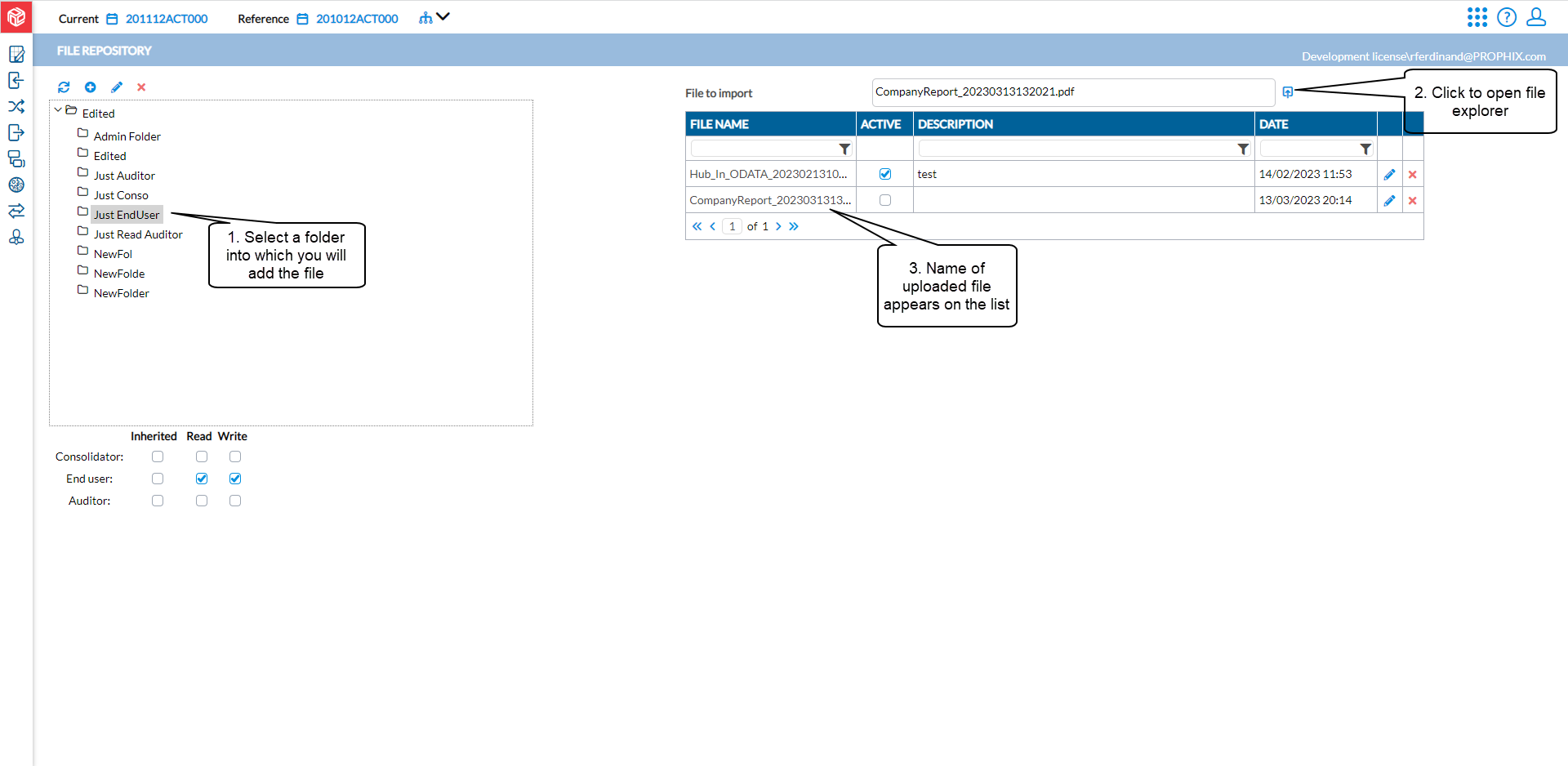
Task: Edit the Hub_In_ODATA file row
Action: 1389,175
